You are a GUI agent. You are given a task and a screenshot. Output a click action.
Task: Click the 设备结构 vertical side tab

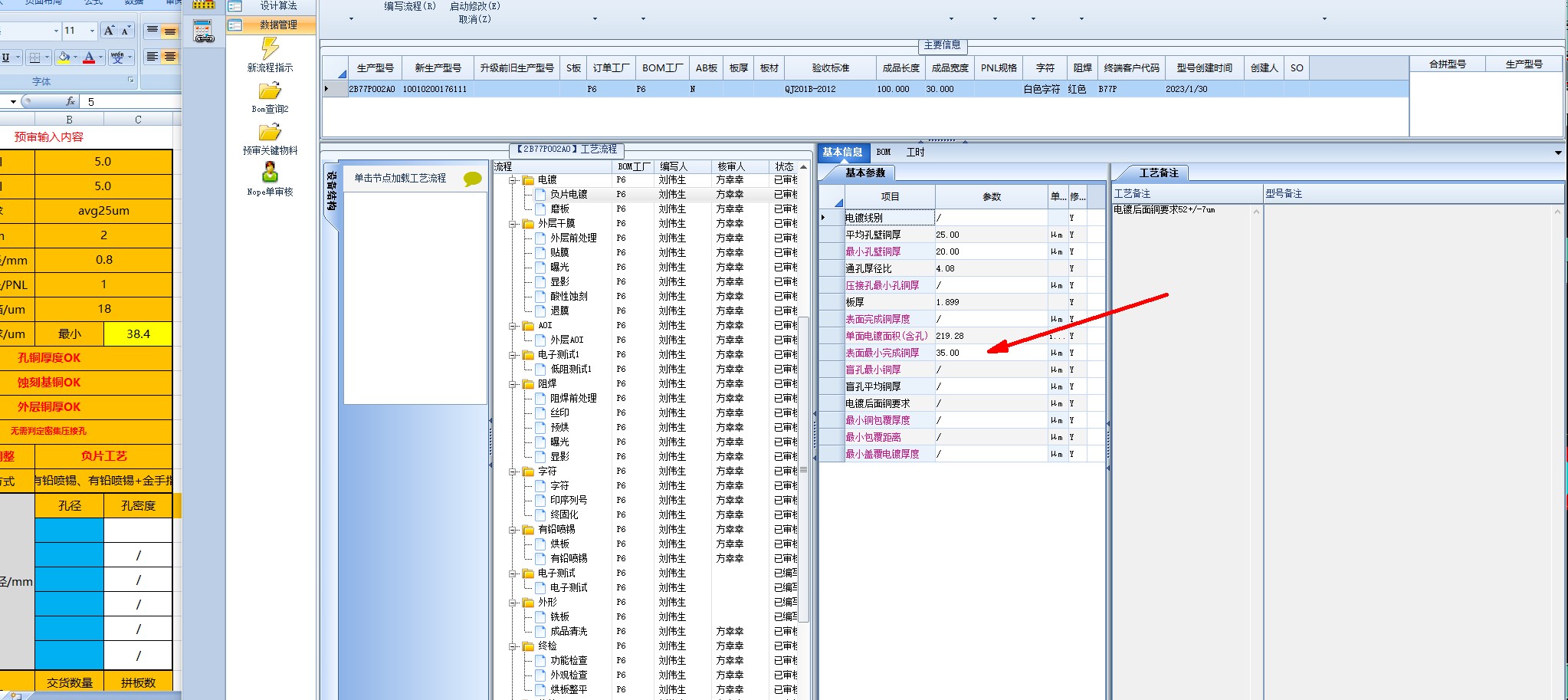[331, 192]
